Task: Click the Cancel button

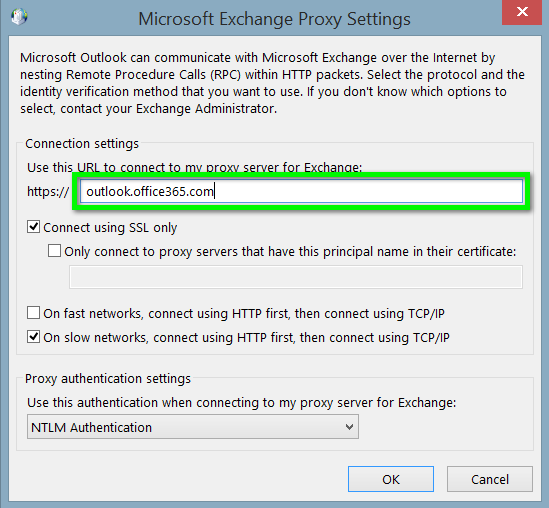Action: [490, 479]
